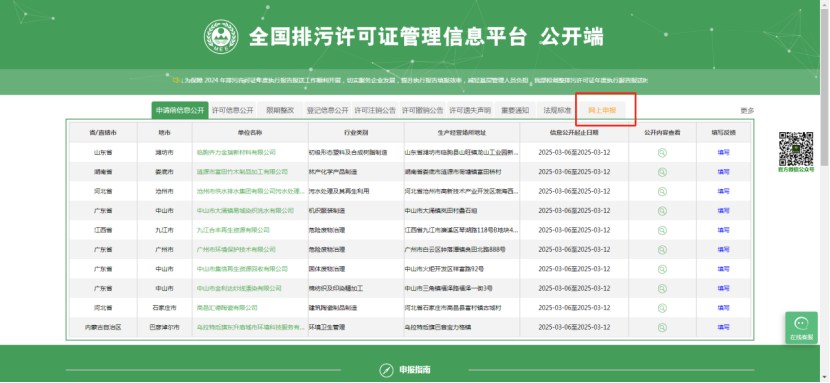Click 填写 link for 广州市 row
830x383 pixels.
pyautogui.click(x=723, y=250)
